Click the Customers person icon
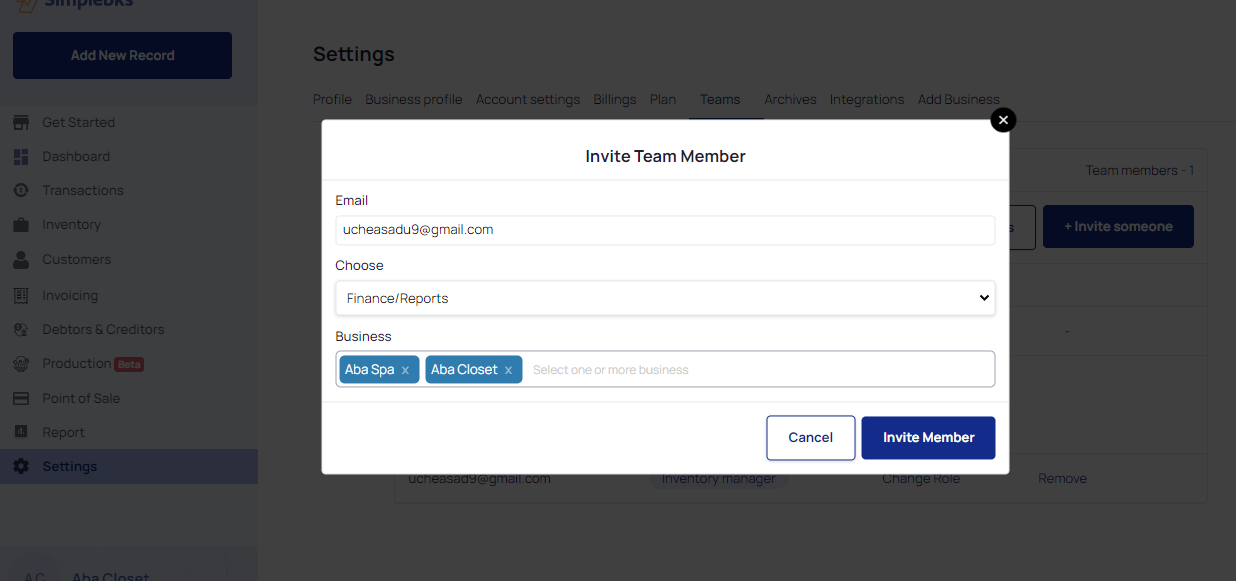The width and height of the screenshot is (1236, 581). tap(21, 260)
